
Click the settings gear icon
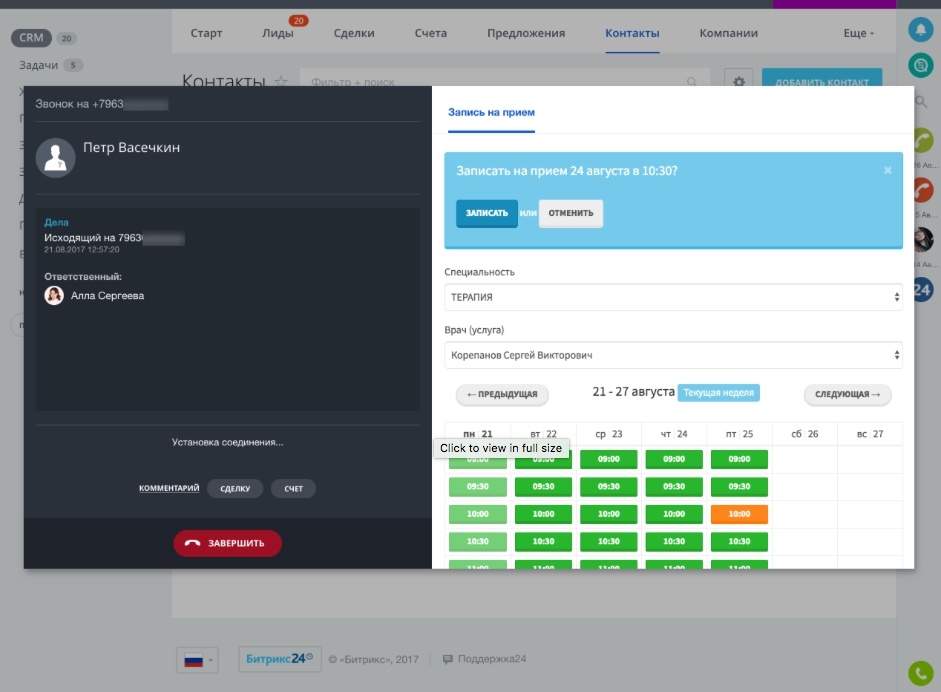(x=739, y=82)
